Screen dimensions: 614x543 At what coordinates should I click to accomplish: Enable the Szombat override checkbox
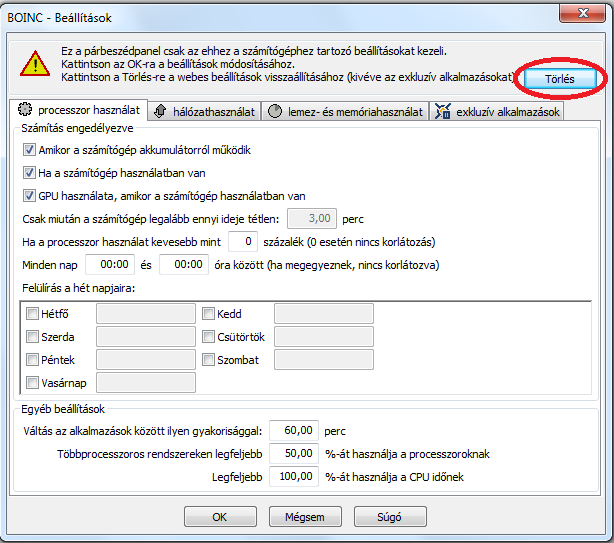(208, 359)
